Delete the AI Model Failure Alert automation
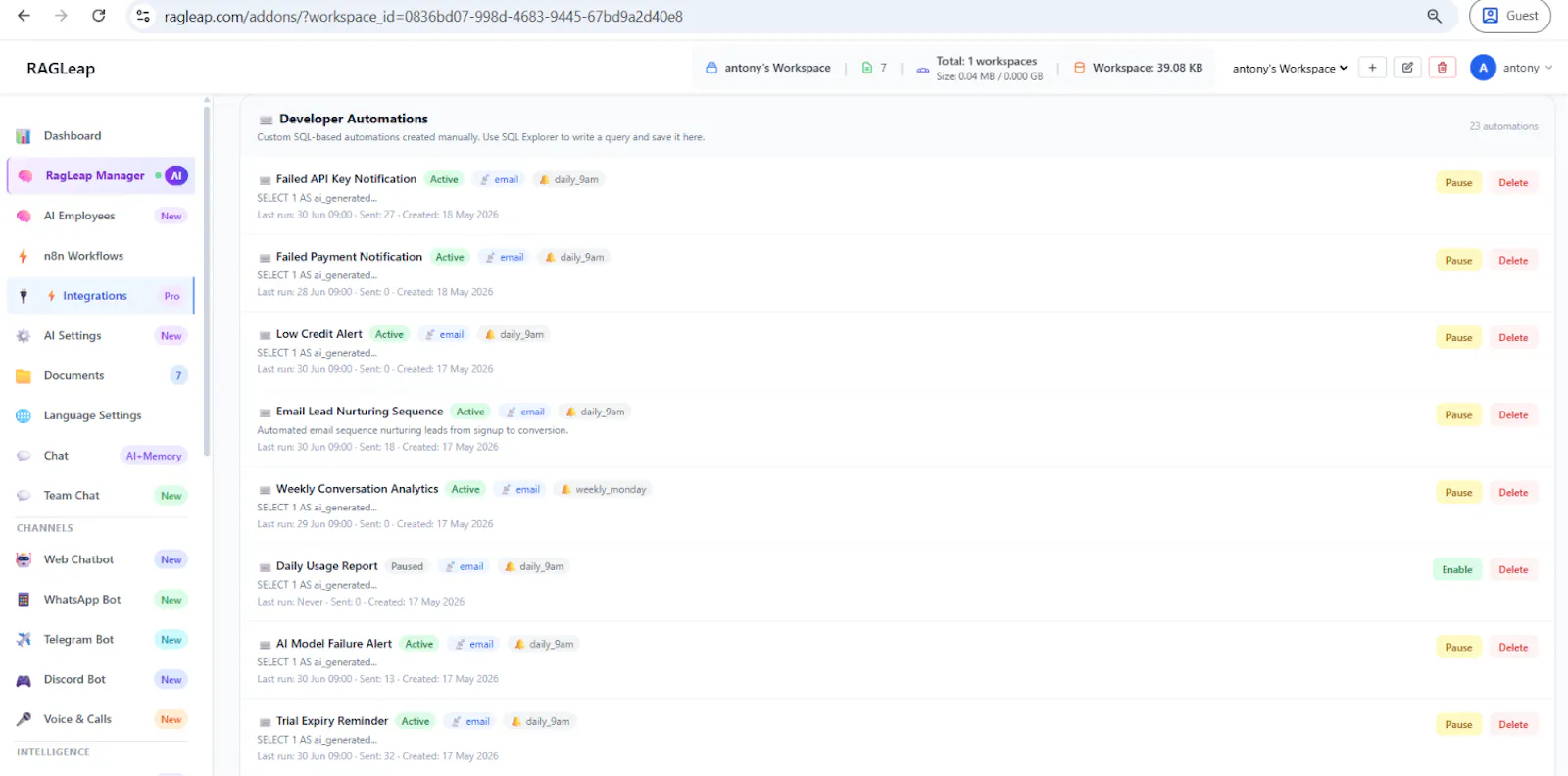The width and height of the screenshot is (1568, 776). [1513, 648]
